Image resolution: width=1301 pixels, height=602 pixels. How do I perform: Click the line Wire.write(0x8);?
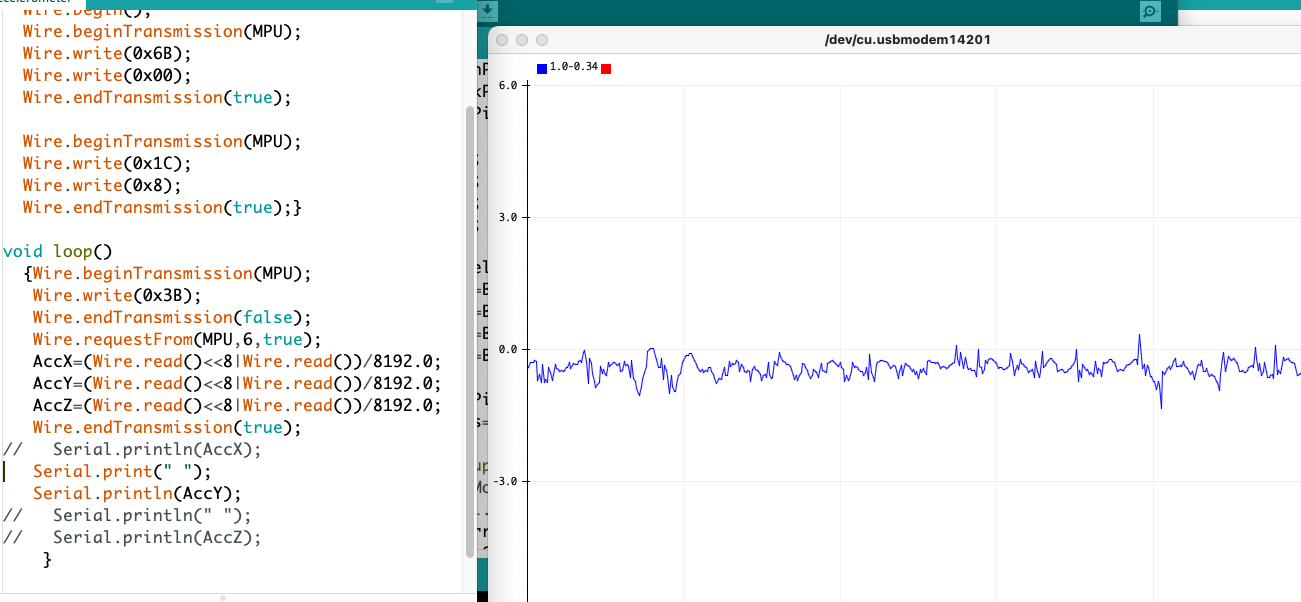[x=102, y=185]
